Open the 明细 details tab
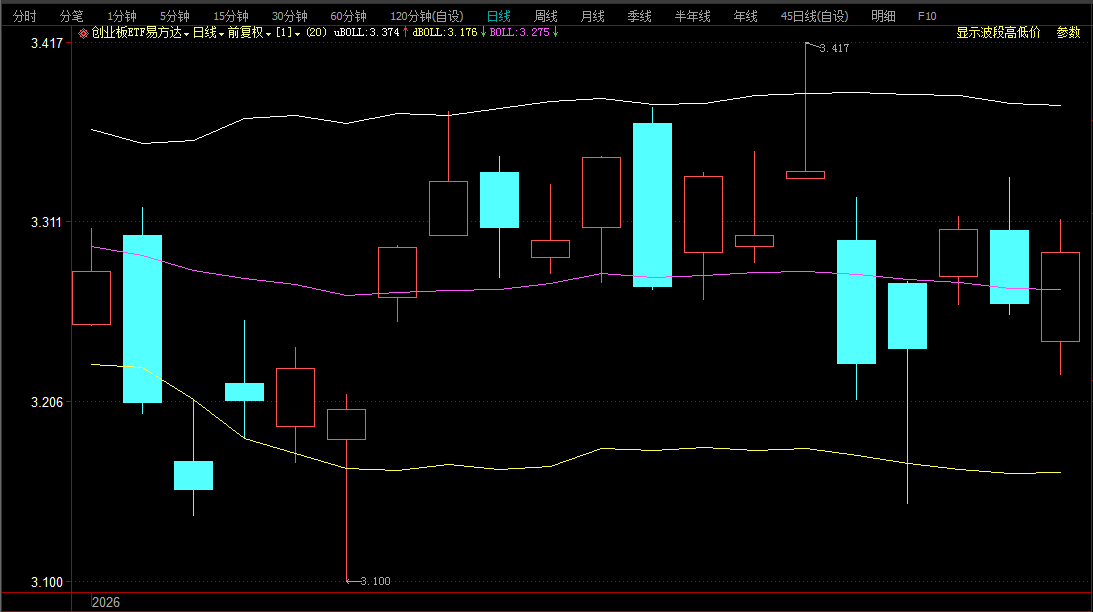This screenshot has width=1093, height=612. point(883,16)
